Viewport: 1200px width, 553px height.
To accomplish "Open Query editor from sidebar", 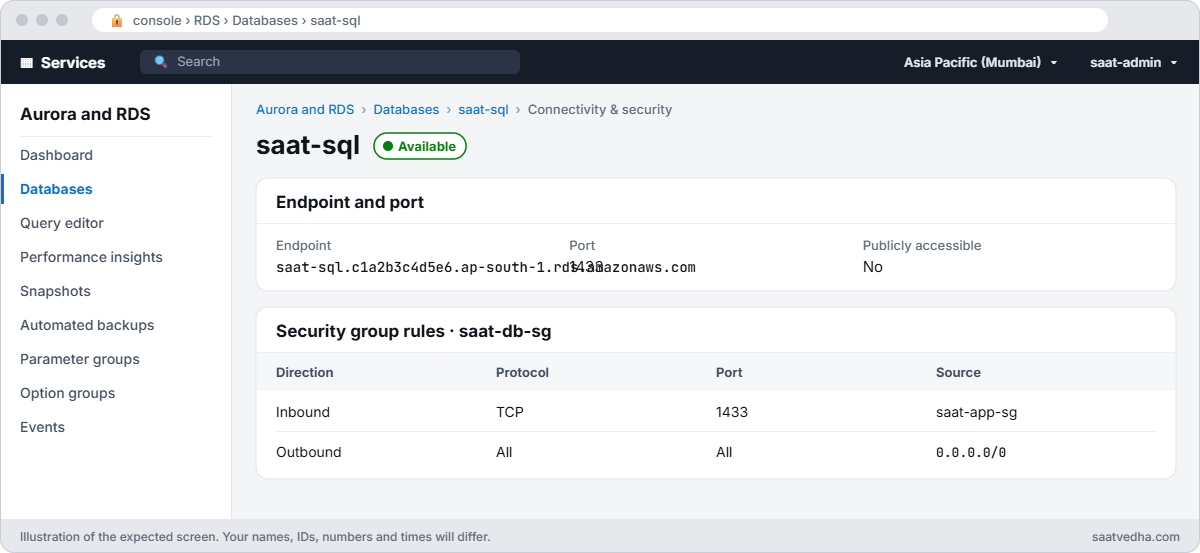I will [x=62, y=223].
